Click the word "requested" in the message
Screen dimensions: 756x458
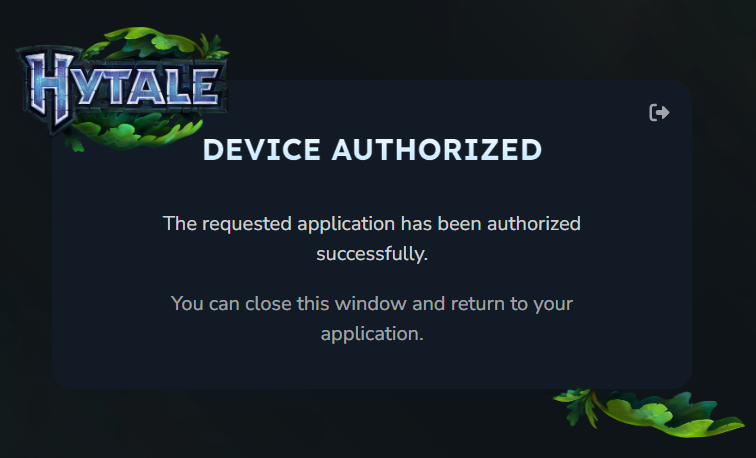(x=246, y=224)
